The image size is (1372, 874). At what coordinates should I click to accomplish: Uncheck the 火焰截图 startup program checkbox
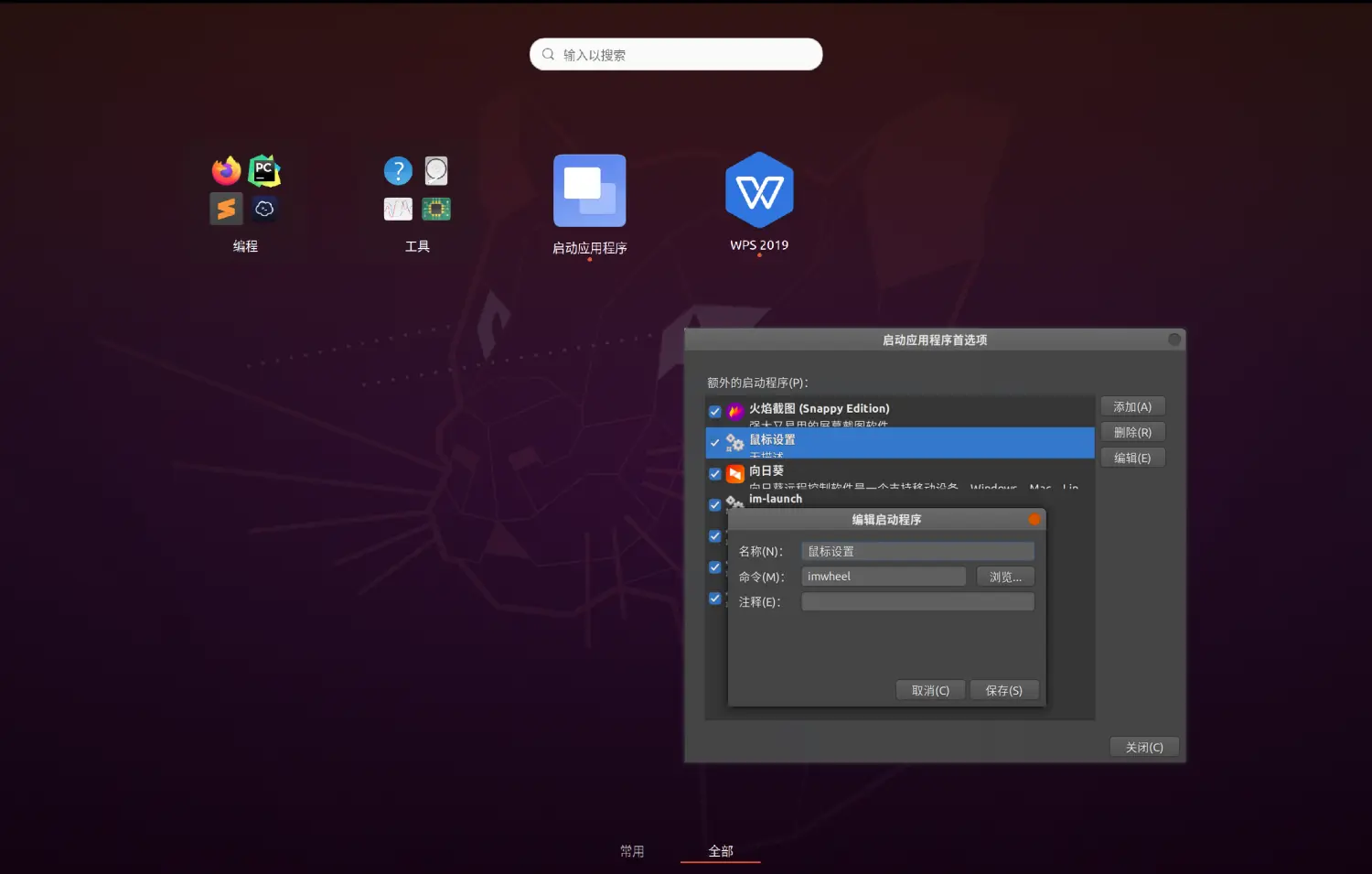tap(715, 412)
